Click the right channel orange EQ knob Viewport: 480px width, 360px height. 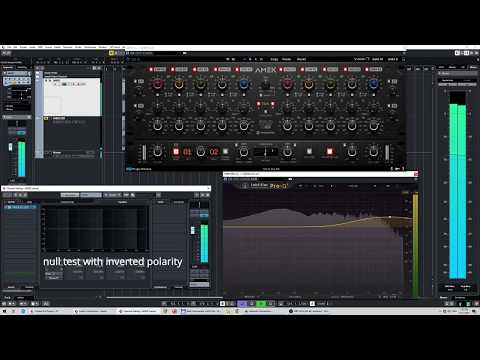point(309,84)
